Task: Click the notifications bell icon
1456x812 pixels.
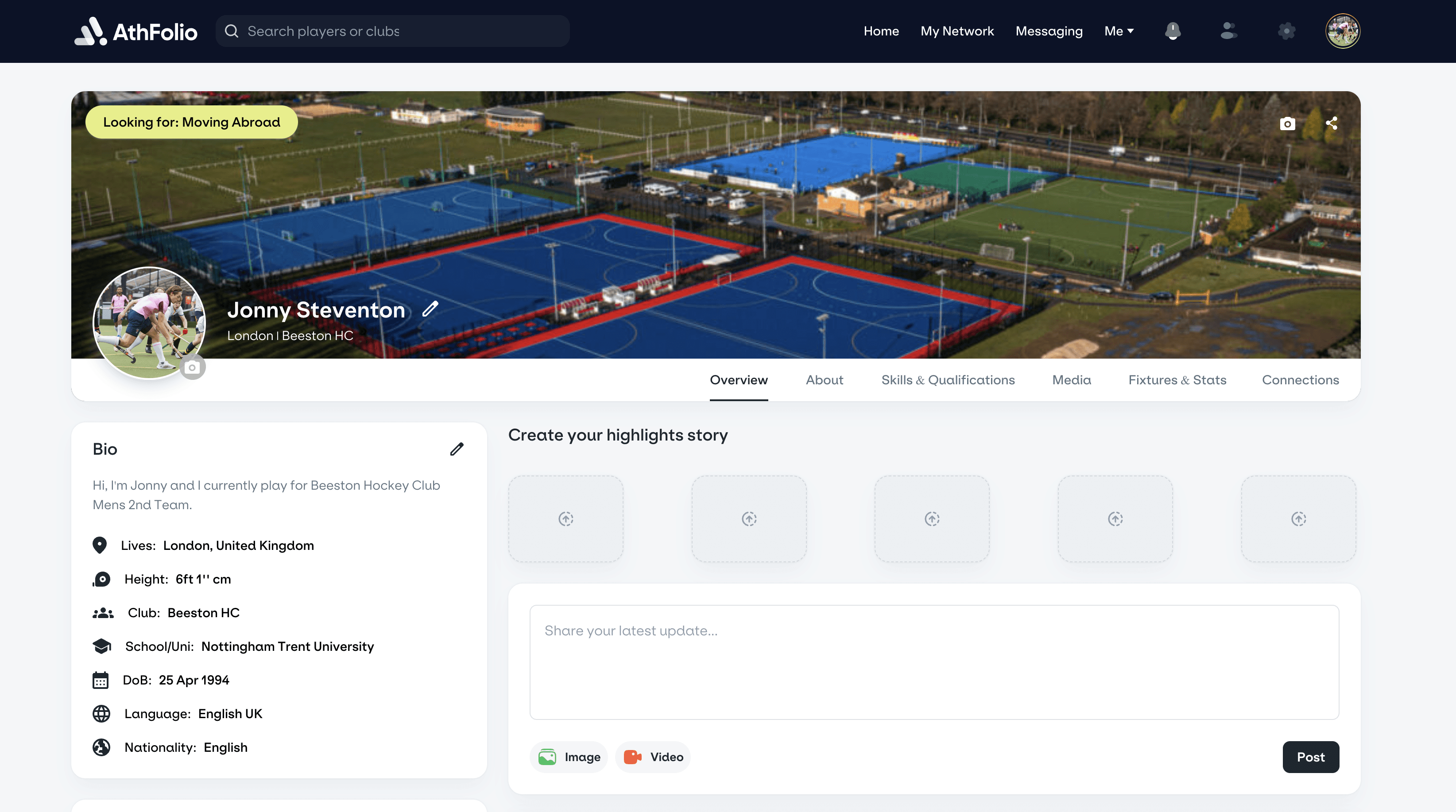Action: (1173, 31)
